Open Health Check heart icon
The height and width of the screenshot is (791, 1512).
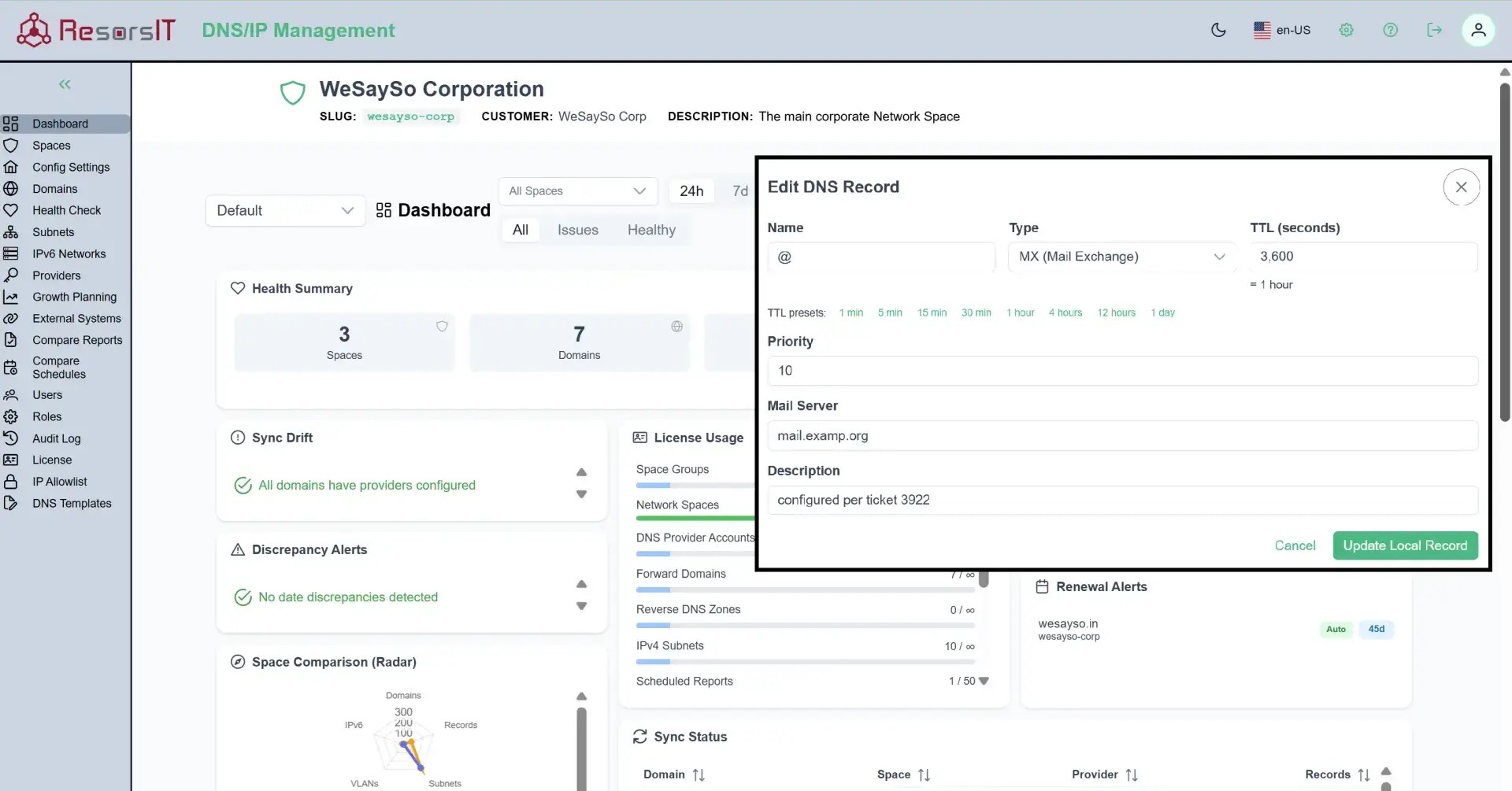coord(11,210)
